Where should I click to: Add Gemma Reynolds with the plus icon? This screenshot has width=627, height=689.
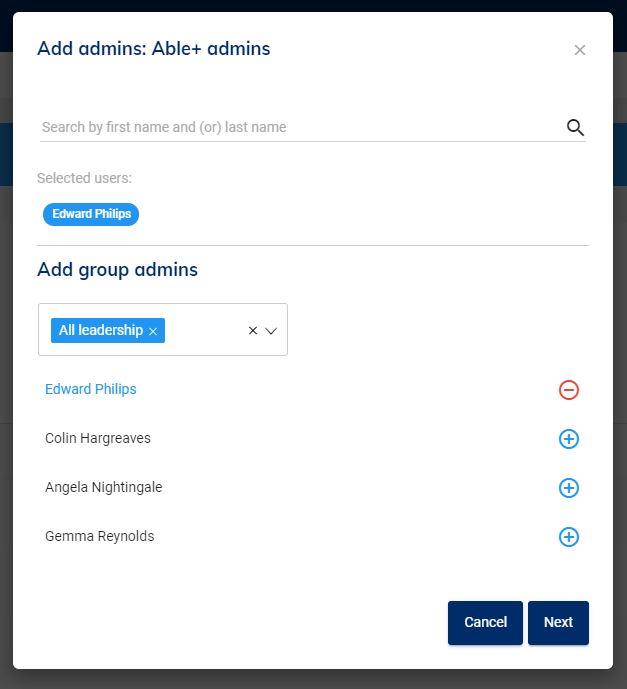tap(569, 537)
